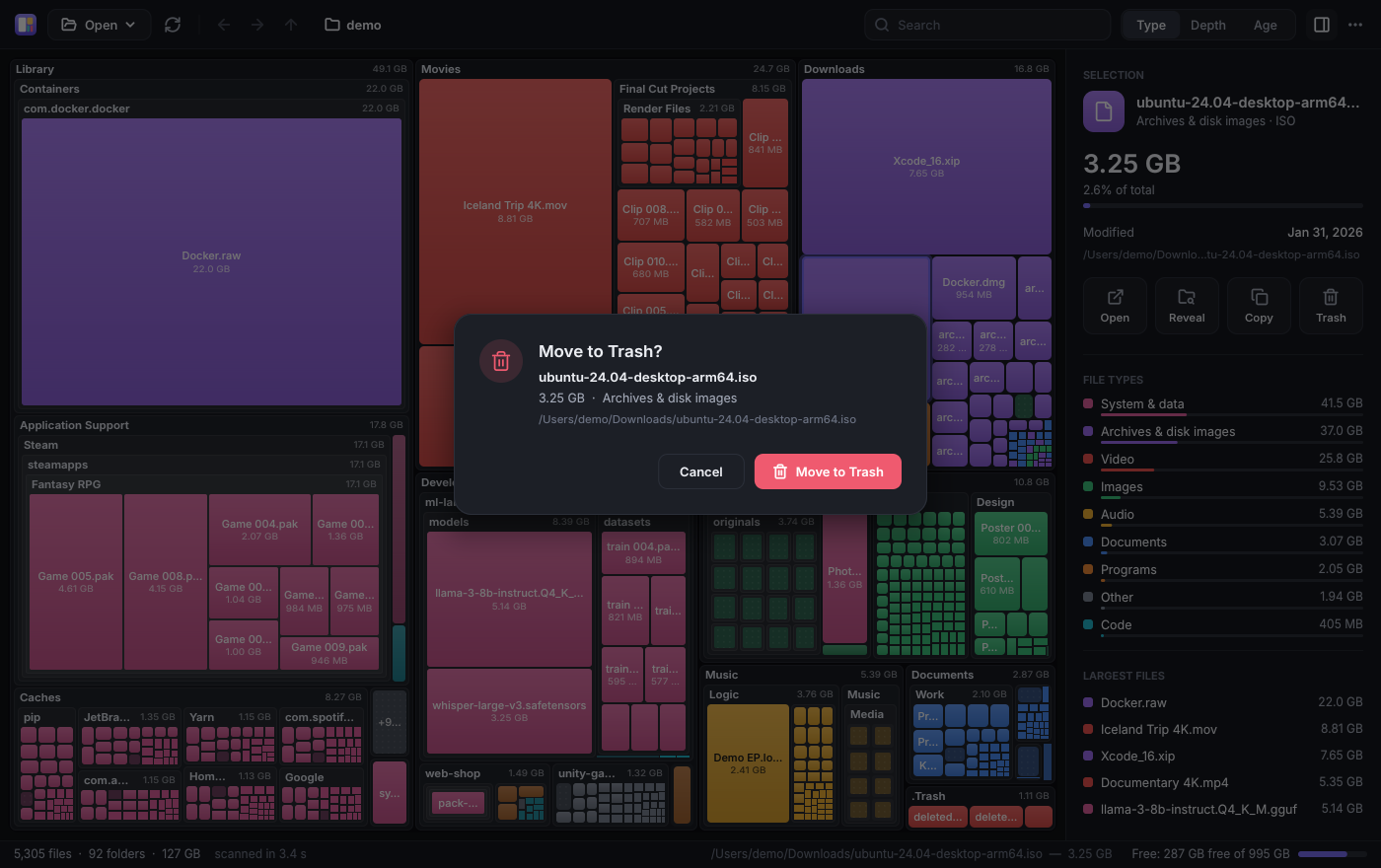Select the Type color mode
The image size is (1381, 868).
click(x=1151, y=25)
